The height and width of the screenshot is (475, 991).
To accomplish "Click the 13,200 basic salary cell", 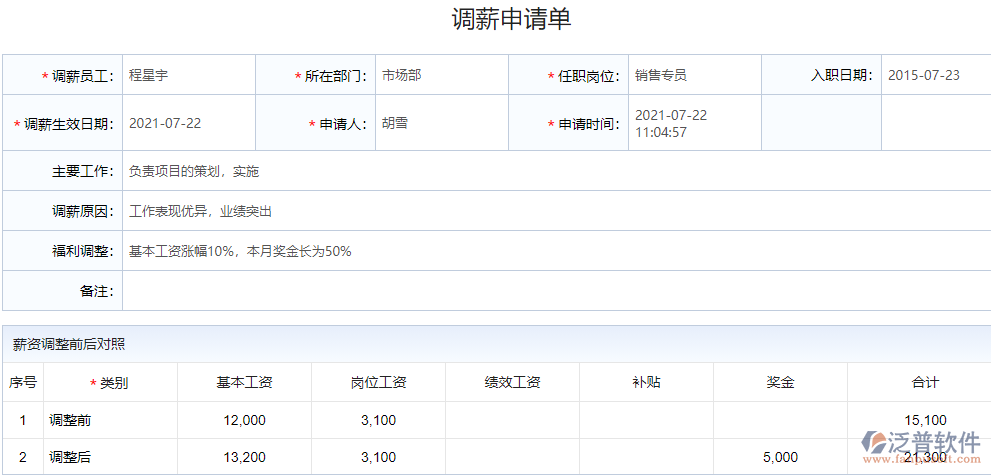I will click(244, 457).
